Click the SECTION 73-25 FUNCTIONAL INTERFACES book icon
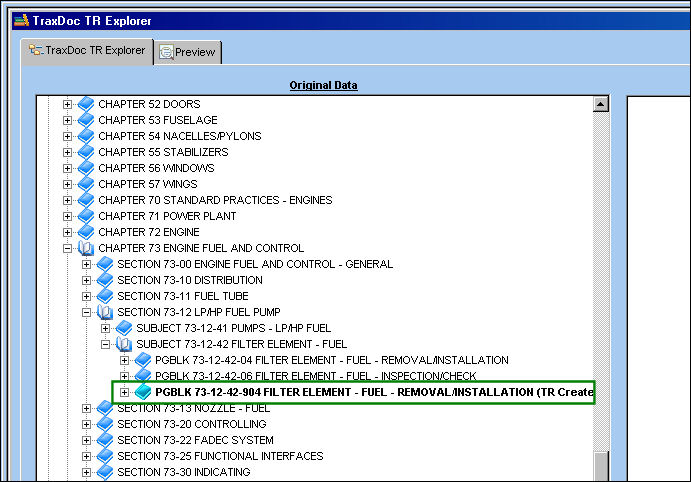This screenshot has width=691, height=482. [105, 456]
